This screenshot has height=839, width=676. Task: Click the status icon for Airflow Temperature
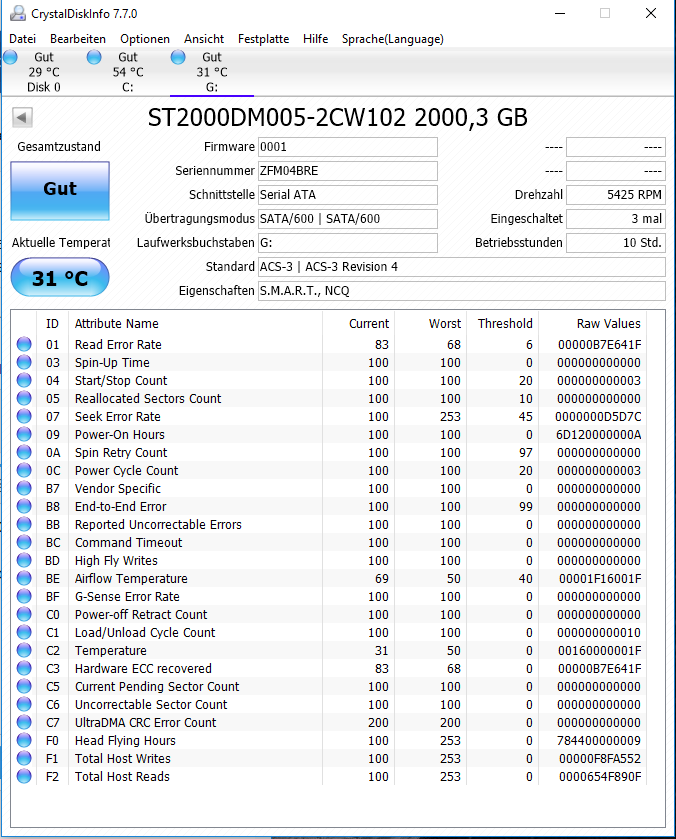pyautogui.click(x=24, y=578)
